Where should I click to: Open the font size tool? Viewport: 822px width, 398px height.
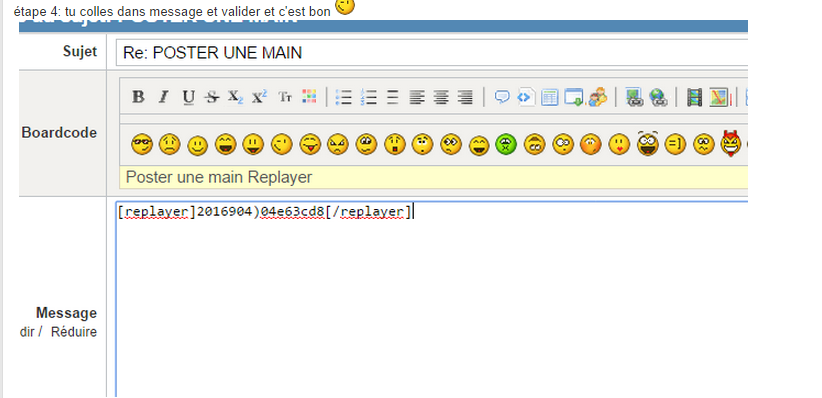click(x=285, y=97)
